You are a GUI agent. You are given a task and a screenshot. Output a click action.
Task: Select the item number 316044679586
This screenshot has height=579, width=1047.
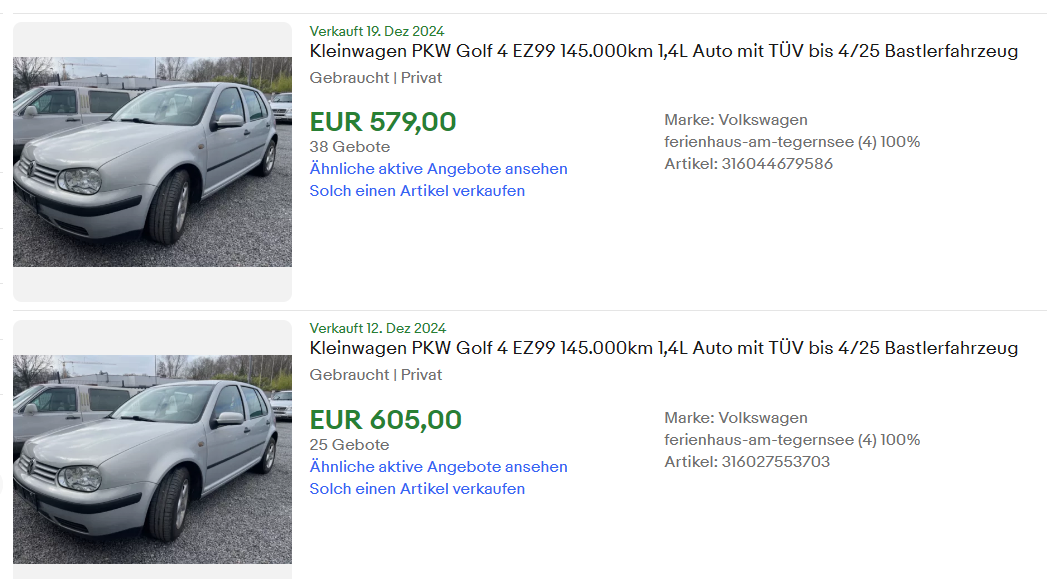click(x=776, y=164)
